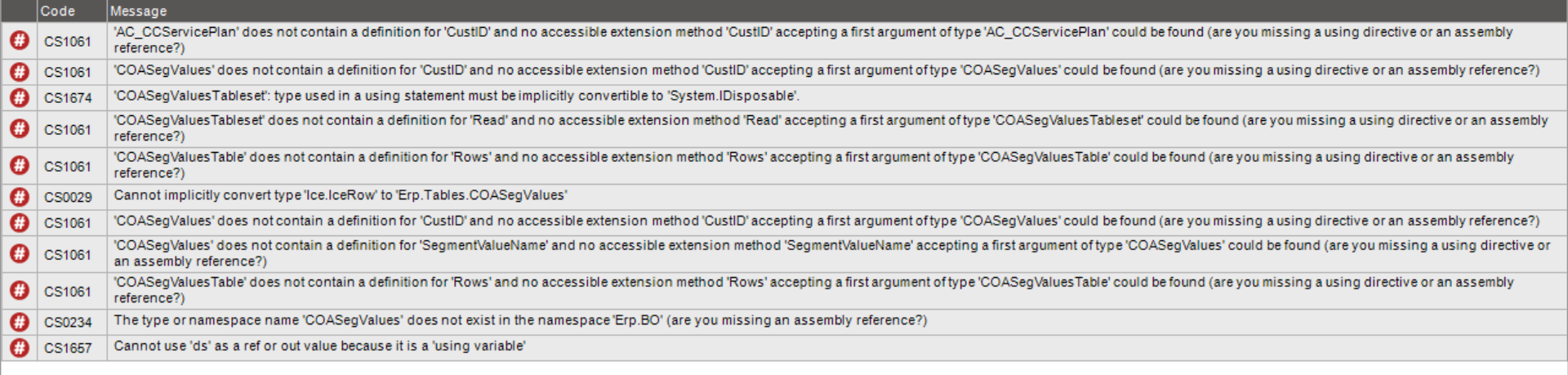The image size is (1568, 375).
Task: Open the COASegValuesTableset 'Read' error message
Action: (x=837, y=128)
